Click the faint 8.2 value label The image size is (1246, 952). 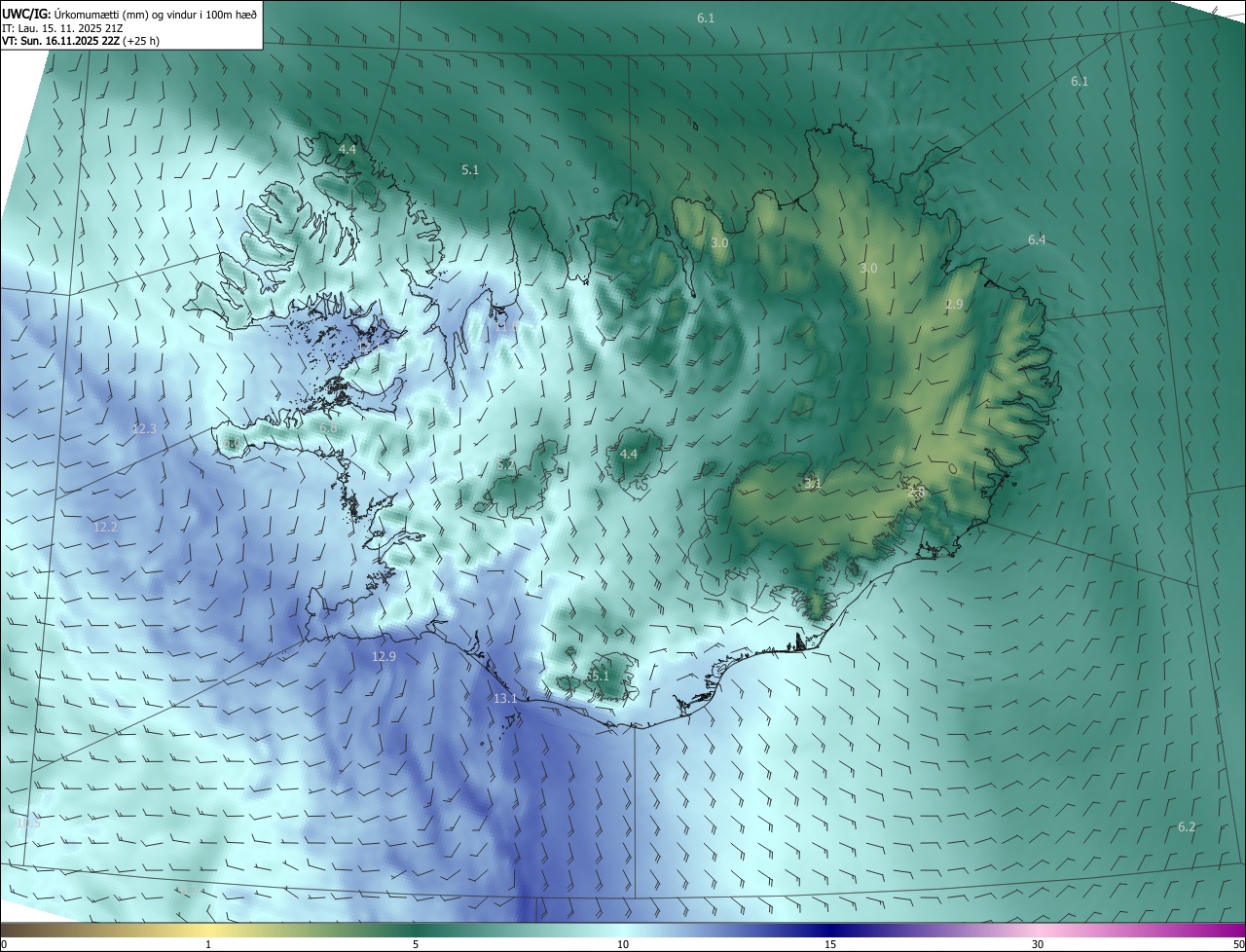pyautogui.click(x=189, y=891)
